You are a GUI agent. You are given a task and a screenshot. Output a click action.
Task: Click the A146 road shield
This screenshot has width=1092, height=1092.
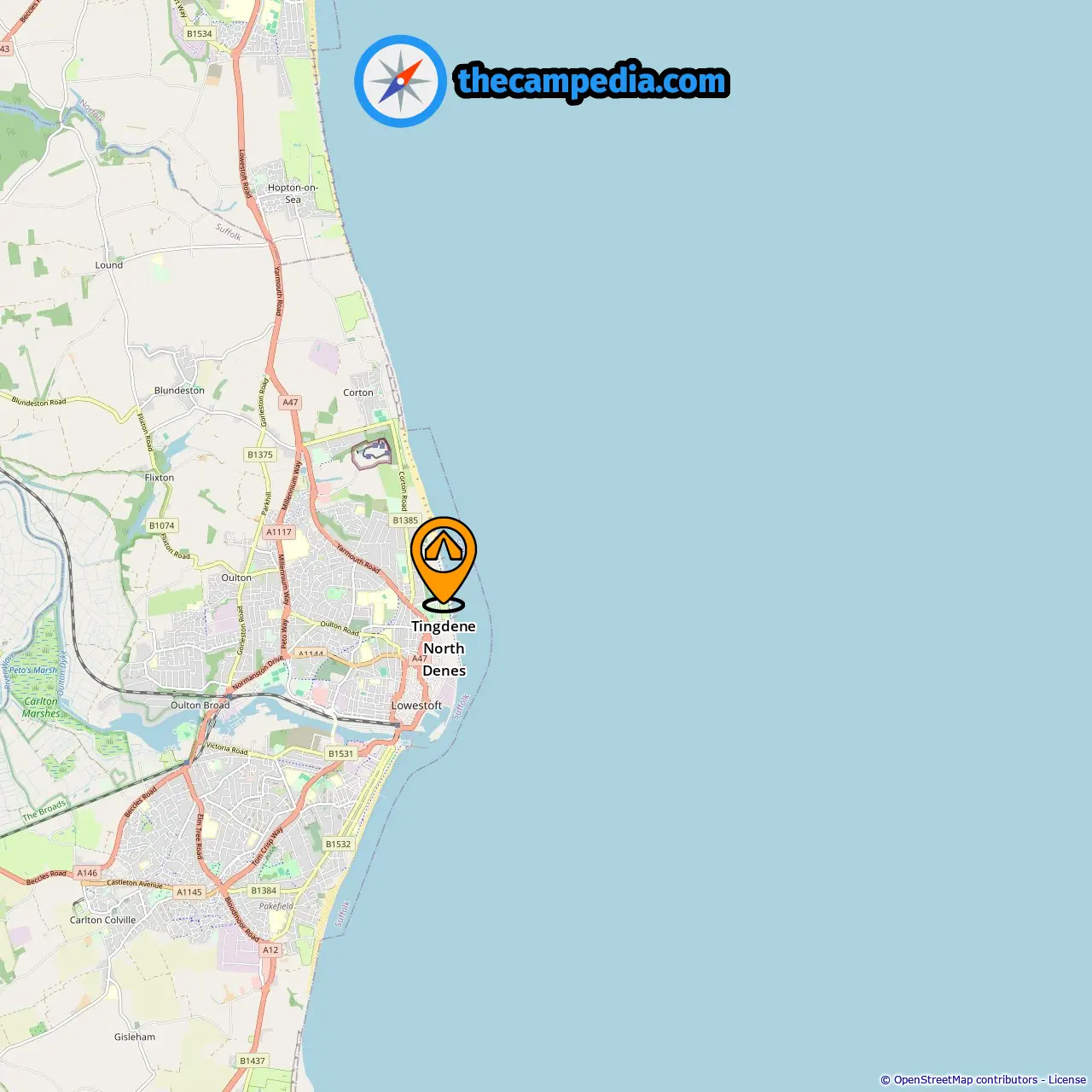point(87,873)
